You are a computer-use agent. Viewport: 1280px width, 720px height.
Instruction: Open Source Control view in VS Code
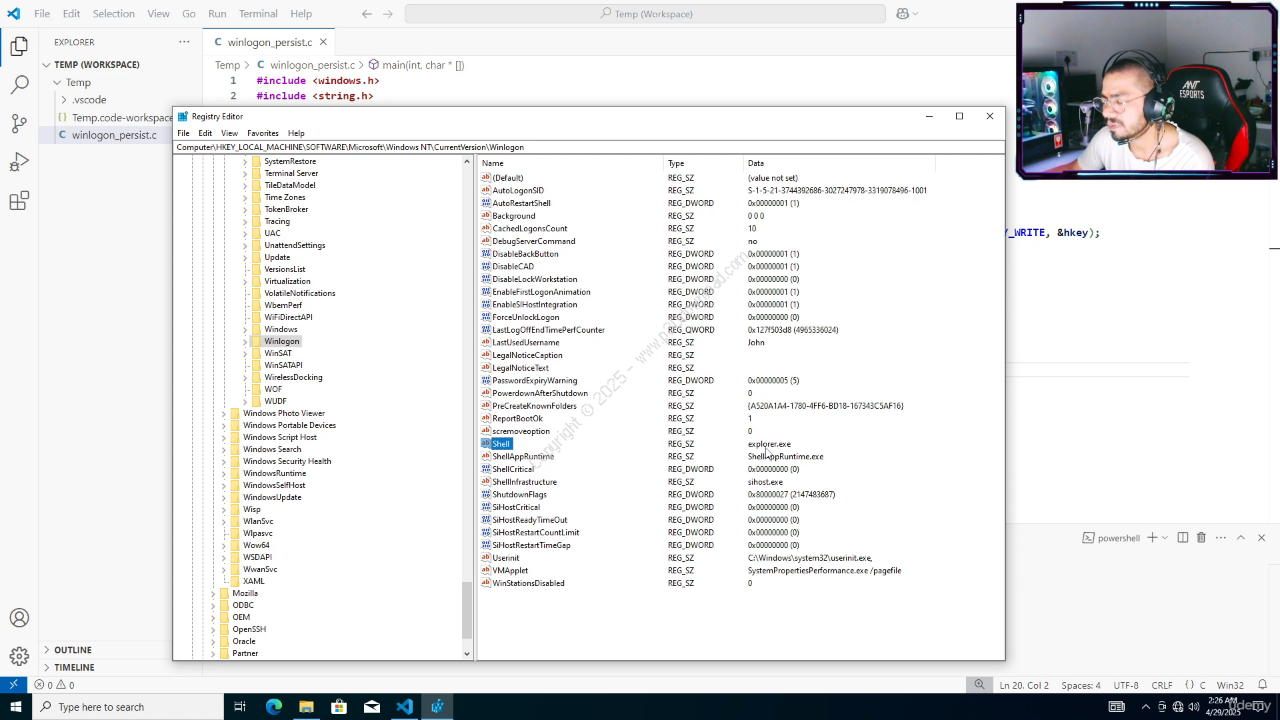(19, 124)
